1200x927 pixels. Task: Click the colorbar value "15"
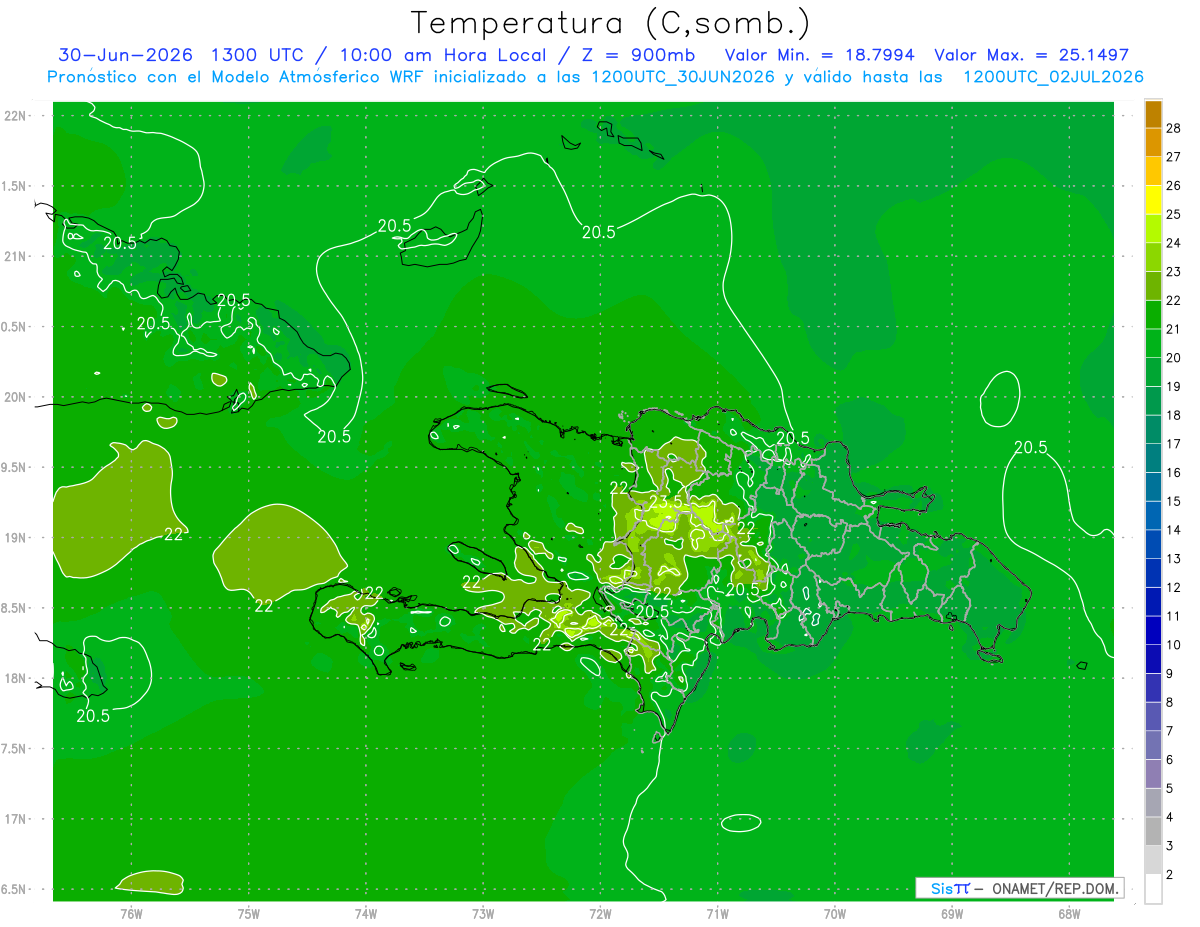[x=1174, y=501]
